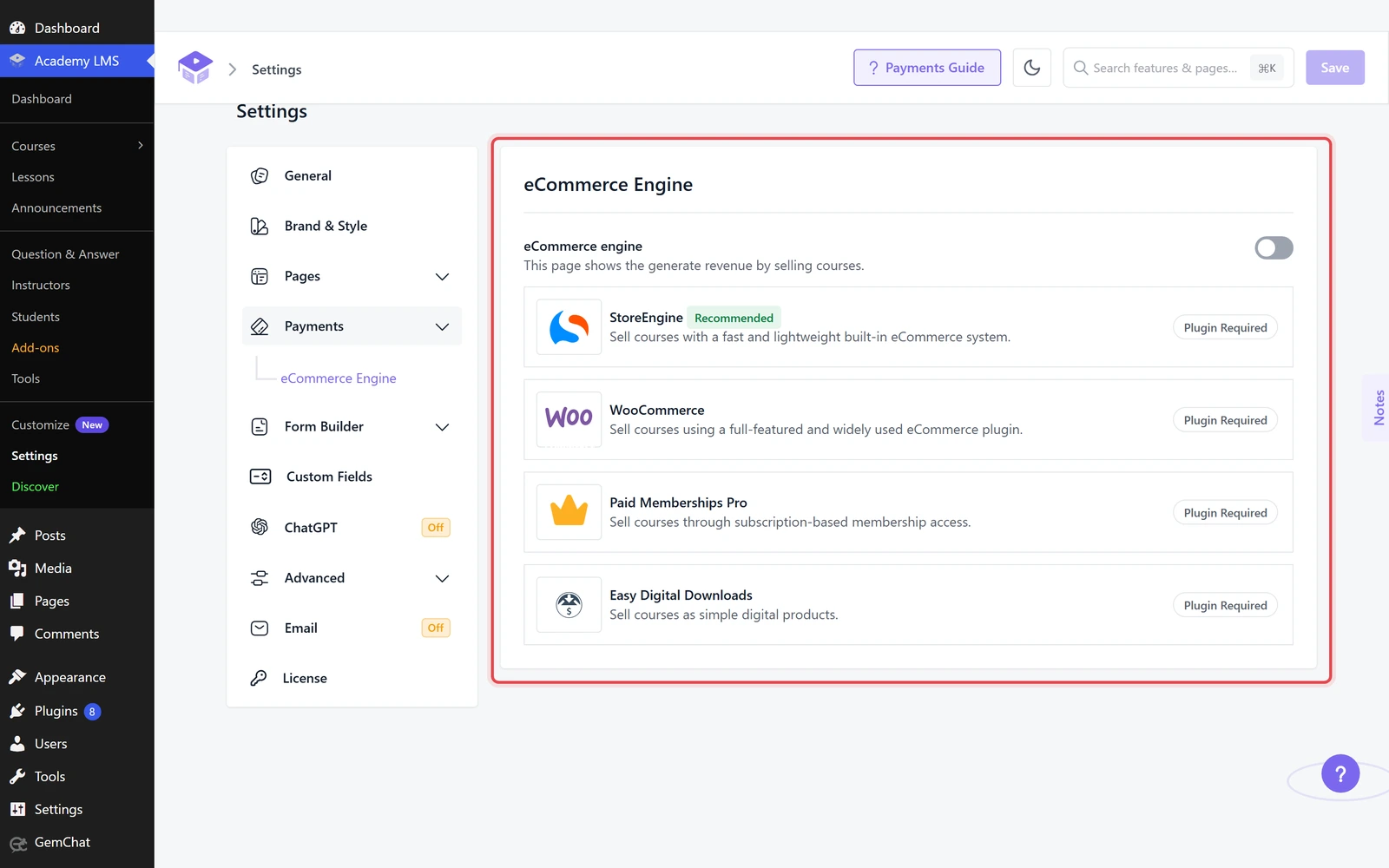Enable the eCommerce engine toggle
Viewport: 1389px width, 868px height.
tap(1274, 248)
